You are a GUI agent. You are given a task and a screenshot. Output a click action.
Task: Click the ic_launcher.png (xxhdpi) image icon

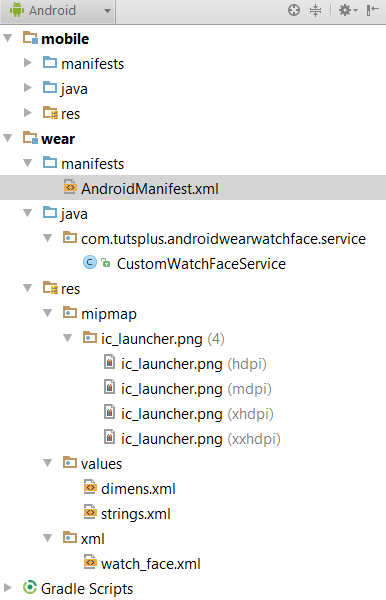tap(109, 437)
